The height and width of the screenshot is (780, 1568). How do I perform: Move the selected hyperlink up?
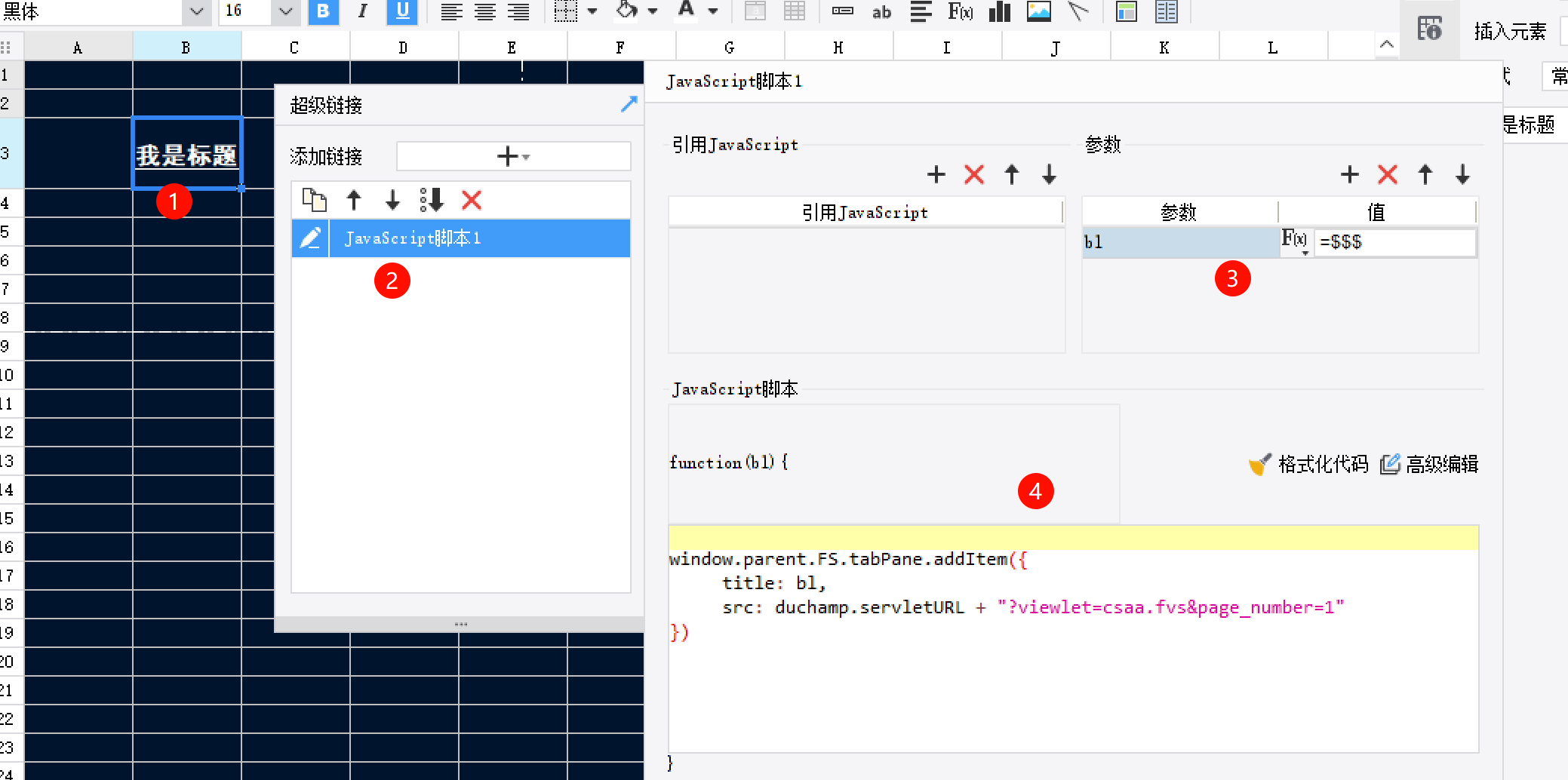[353, 200]
